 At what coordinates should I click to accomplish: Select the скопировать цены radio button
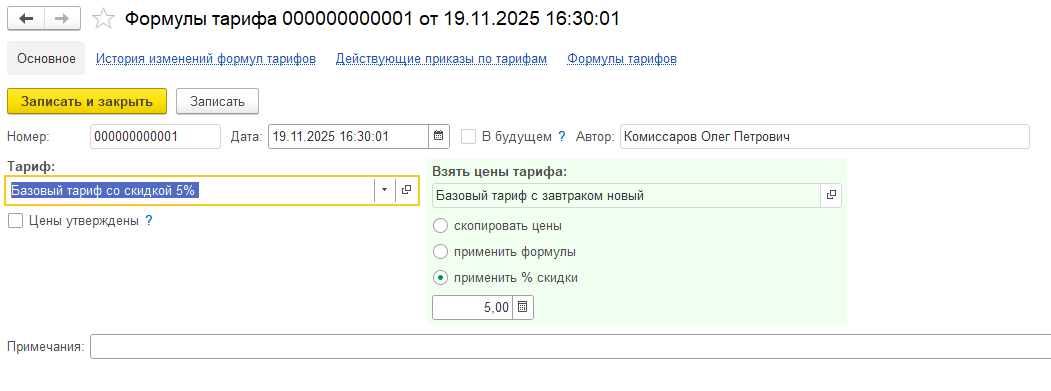pyautogui.click(x=440, y=226)
